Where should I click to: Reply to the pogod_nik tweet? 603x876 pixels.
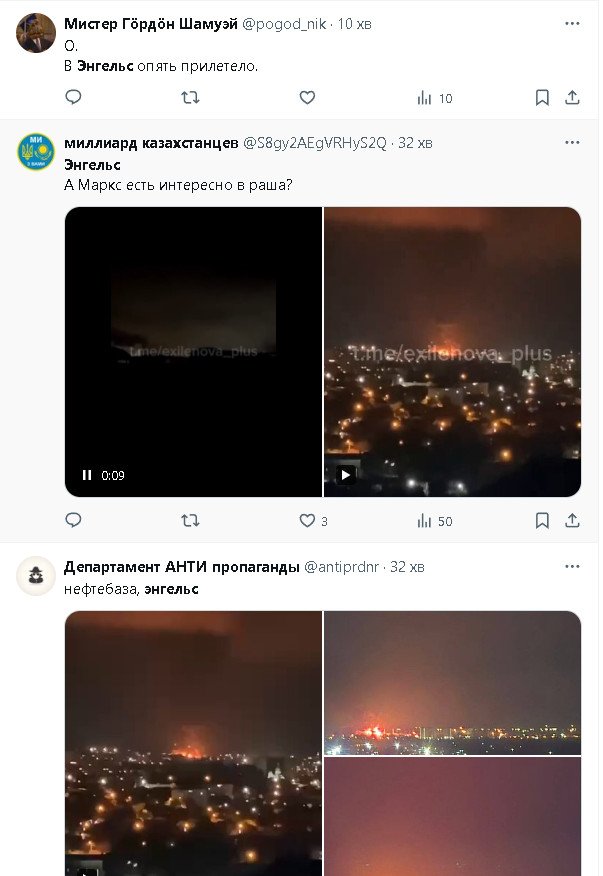pos(73,97)
